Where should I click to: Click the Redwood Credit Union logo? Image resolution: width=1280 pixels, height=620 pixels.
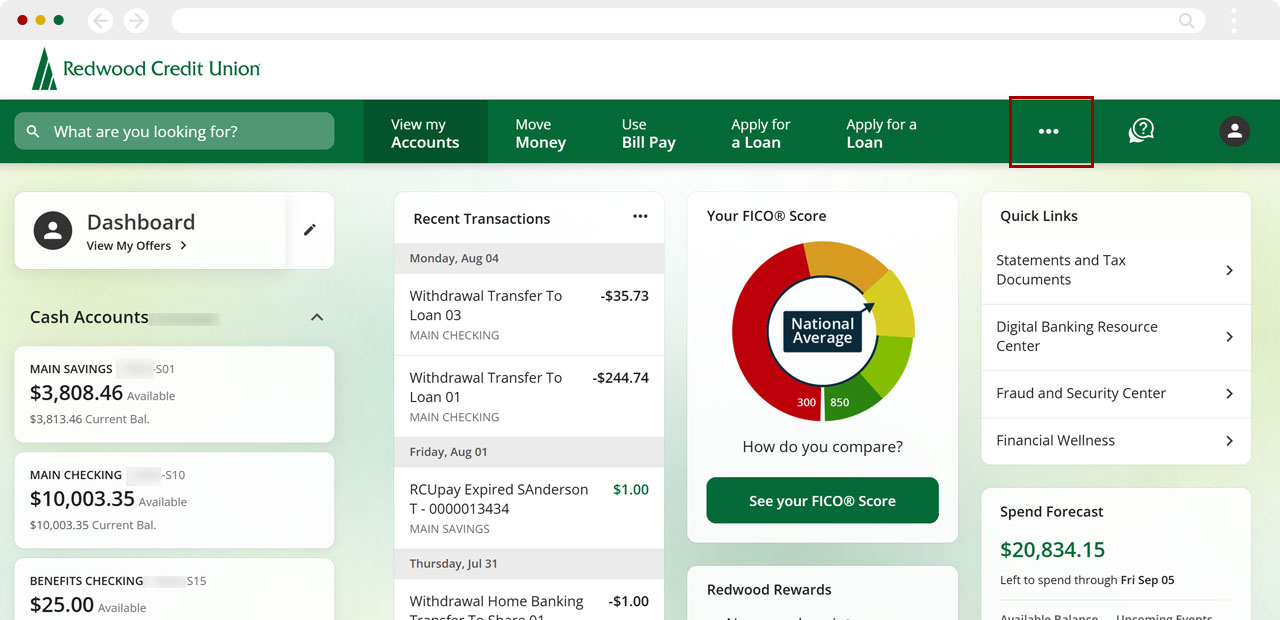tap(146, 69)
